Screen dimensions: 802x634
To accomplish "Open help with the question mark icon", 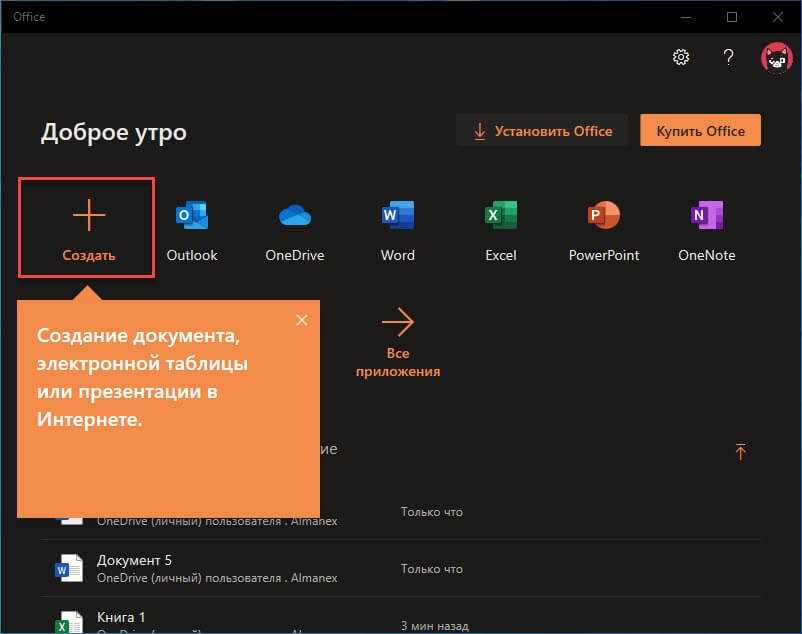I will pos(729,57).
